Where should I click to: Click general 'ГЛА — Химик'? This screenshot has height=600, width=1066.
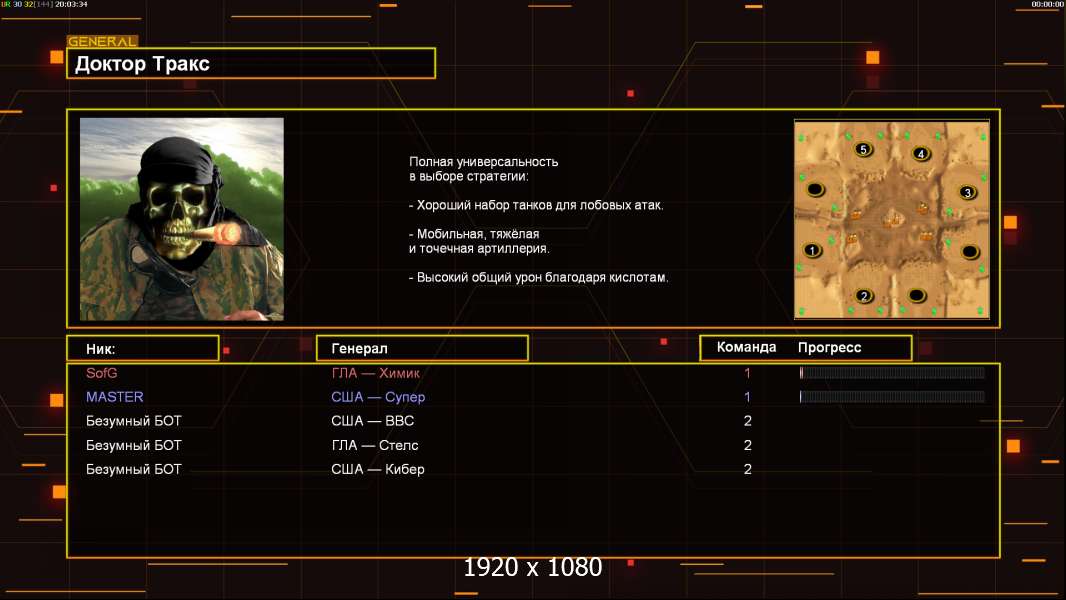coord(375,373)
